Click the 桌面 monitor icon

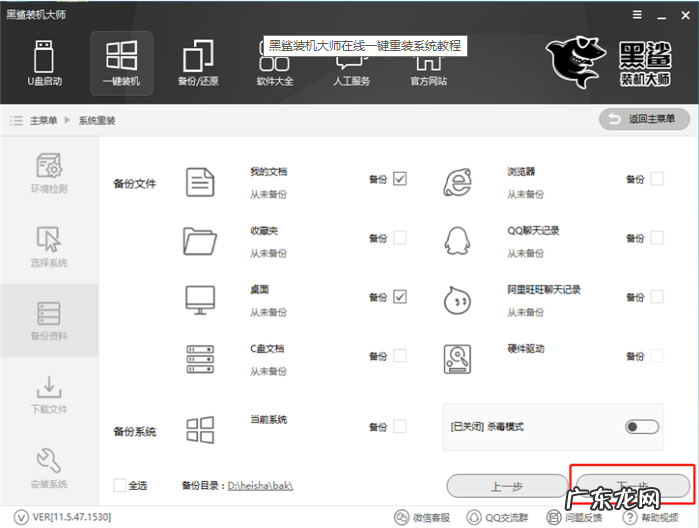[200, 300]
